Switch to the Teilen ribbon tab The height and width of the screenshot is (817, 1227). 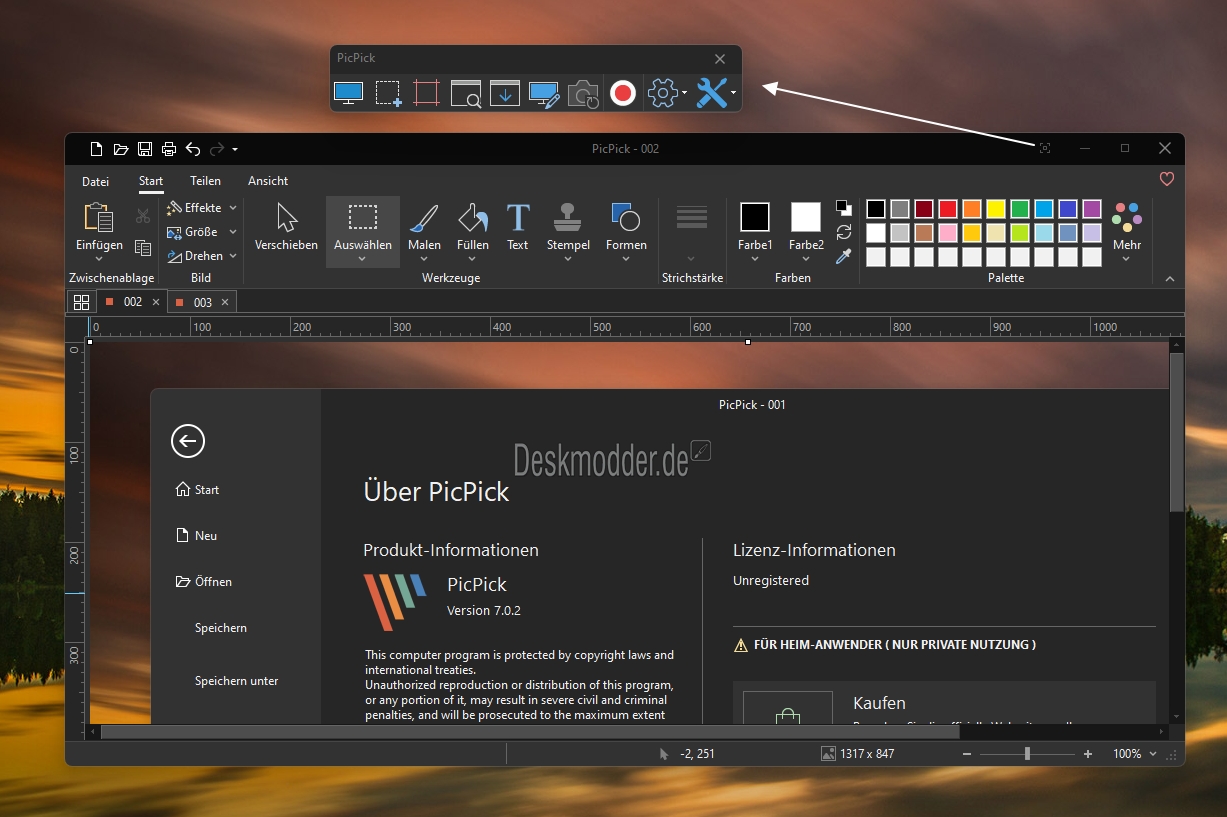pos(206,181)
